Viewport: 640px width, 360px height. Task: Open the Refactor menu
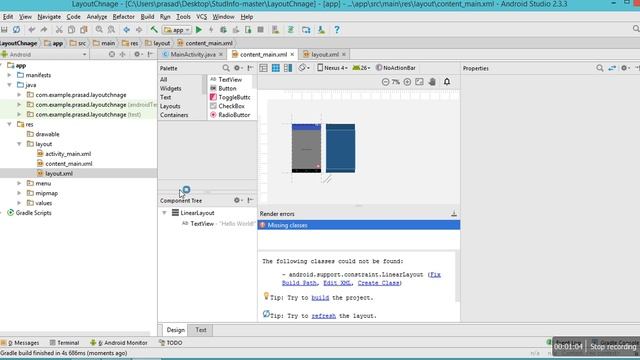123,17
